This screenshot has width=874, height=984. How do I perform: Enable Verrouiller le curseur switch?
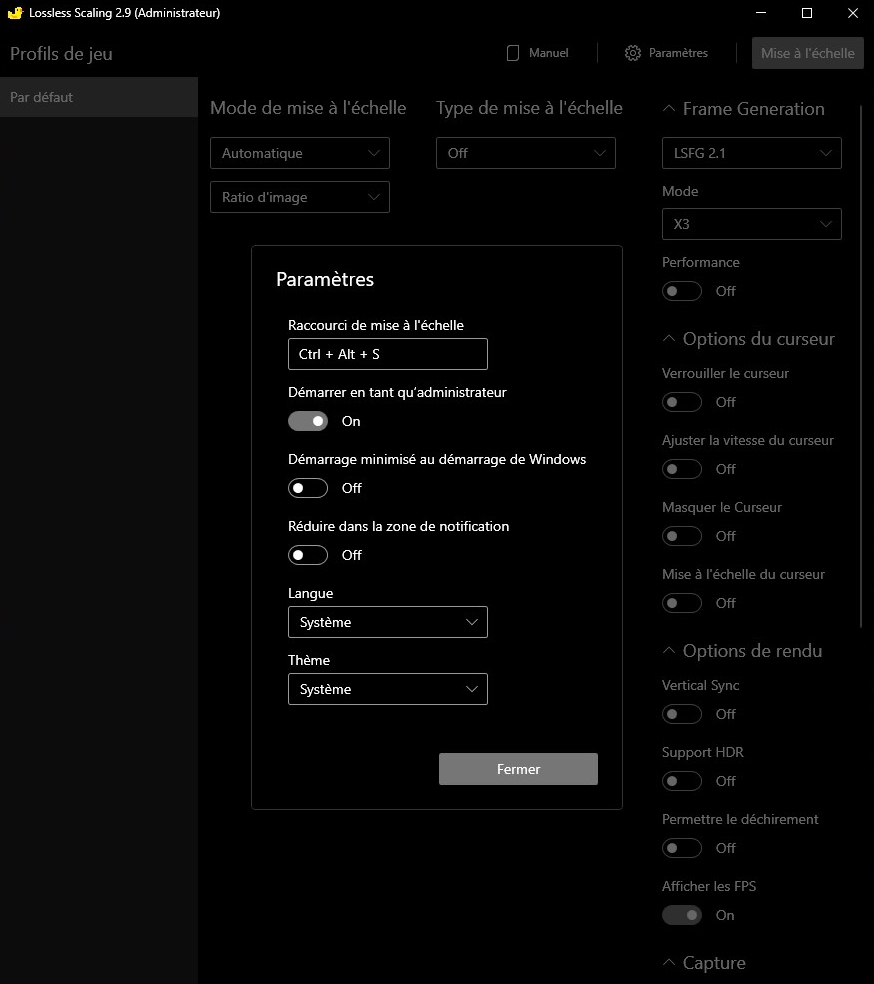click(x=682, y=402)
